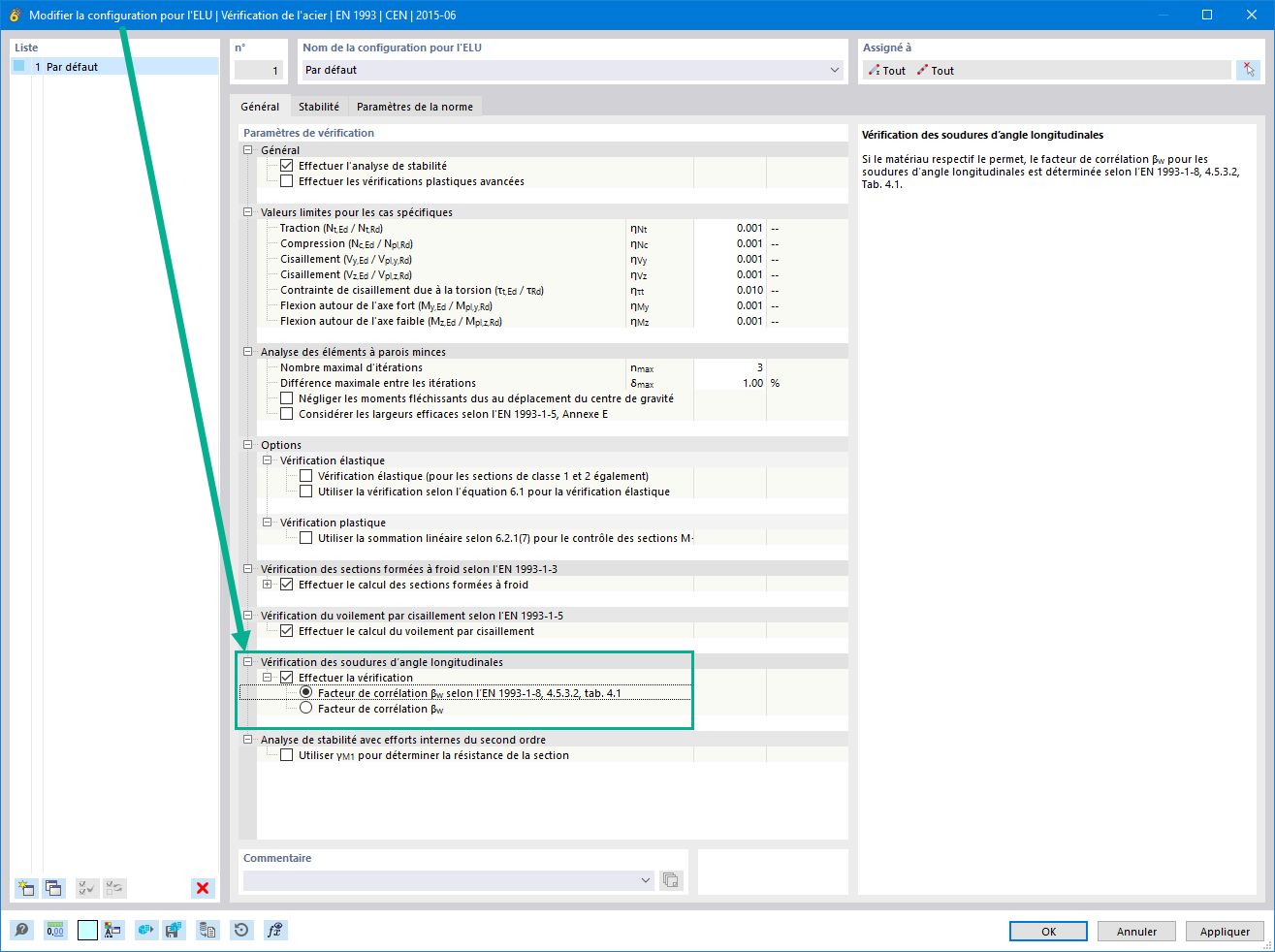Click the floppy disk save-as-default icon
This screenshot has width=1275, height=952.
(x=174, y=931)
